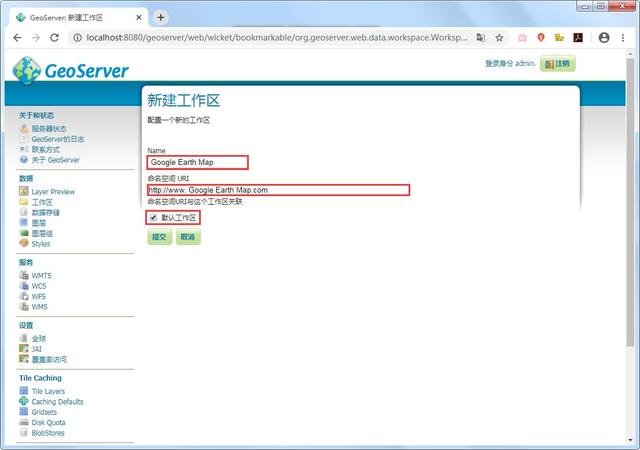Click the WCS service icon
This screenshot has height=450, width=640.
tap(24, 286)
